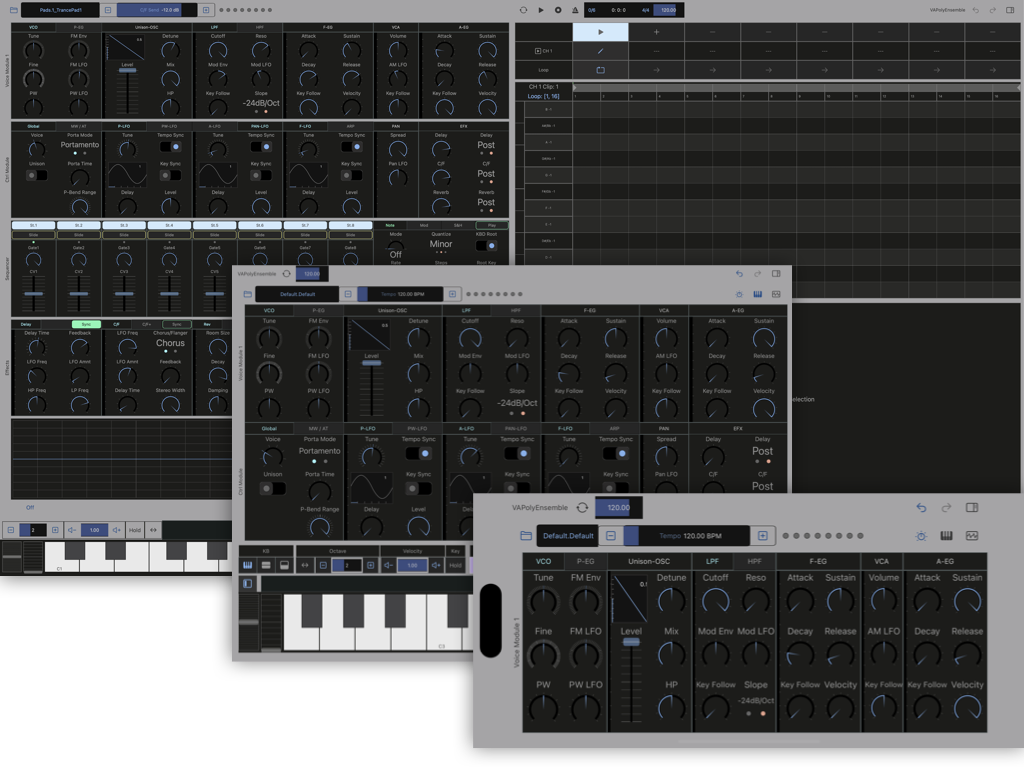Image resolution: width=1024 pixels, height=768 pixels.
Task: Select sequencer S&H tab
Action: [458, 225]
